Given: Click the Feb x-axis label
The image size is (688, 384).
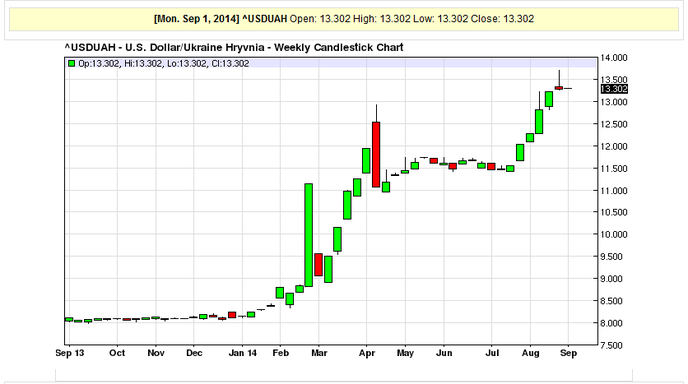Looking at the screenshot, I should (x=281, y=353).
